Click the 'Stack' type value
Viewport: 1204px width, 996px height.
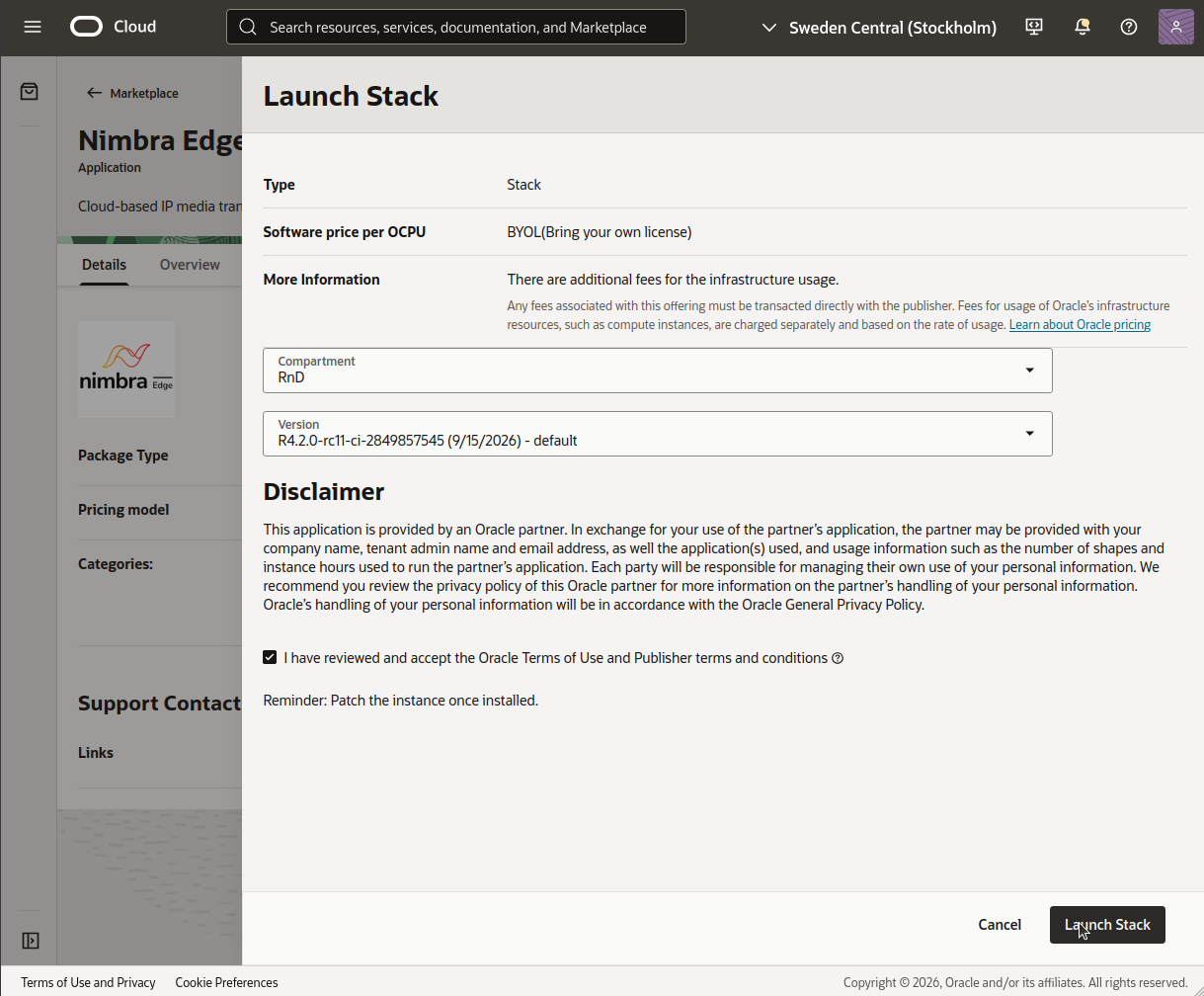click(523, 185)
